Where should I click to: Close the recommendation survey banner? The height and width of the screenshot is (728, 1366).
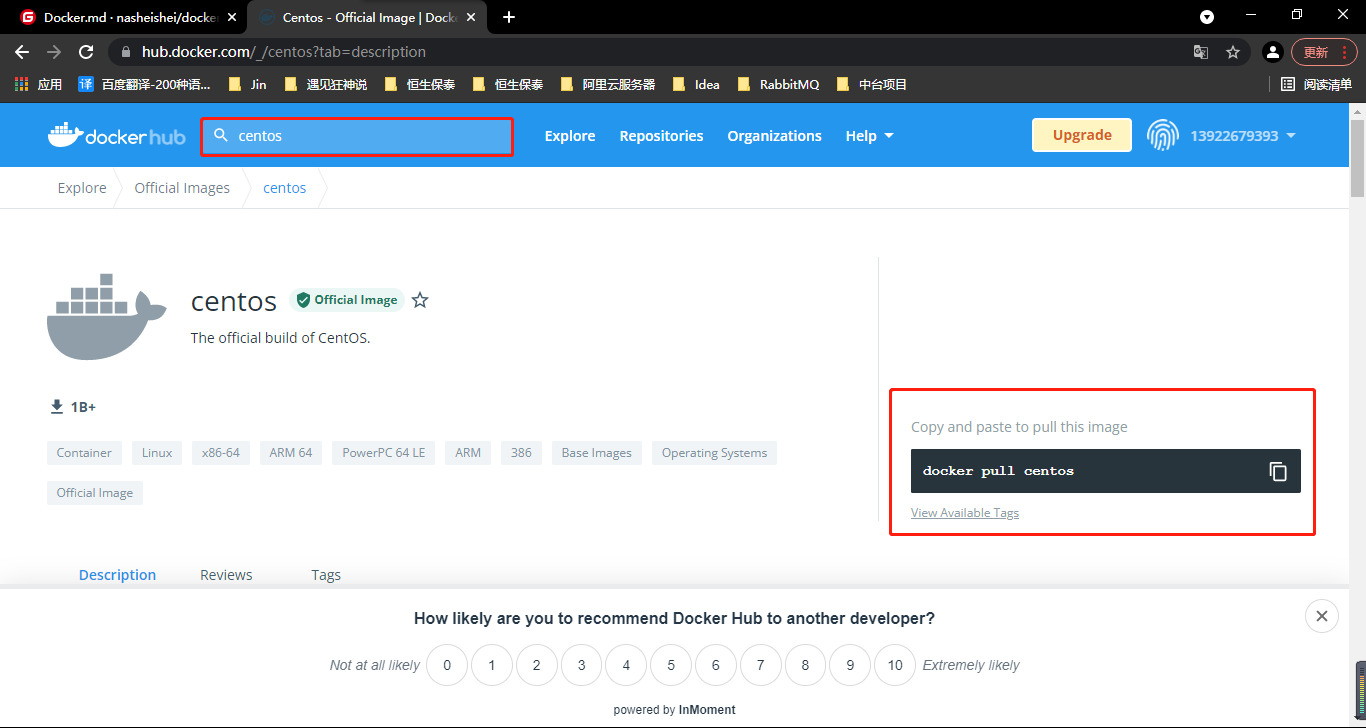[x=1322, y=616]
